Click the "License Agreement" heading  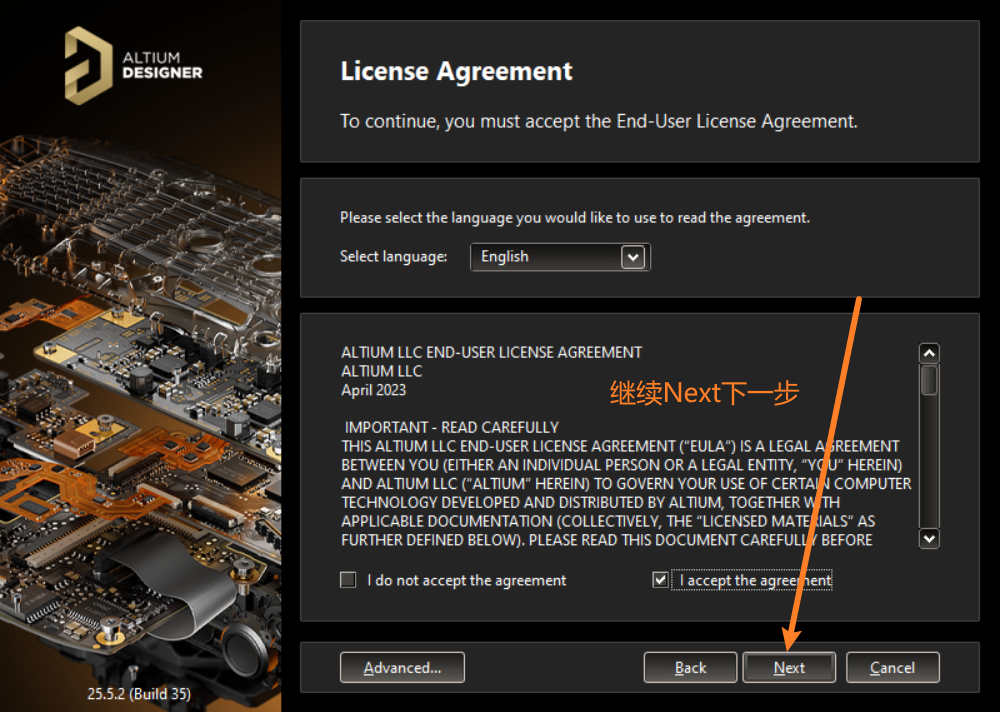pos(457,71)
